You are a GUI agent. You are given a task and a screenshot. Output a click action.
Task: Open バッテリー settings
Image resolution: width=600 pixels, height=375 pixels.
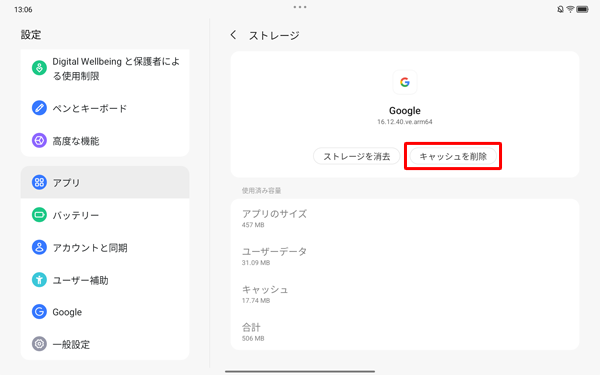point(105,215)
